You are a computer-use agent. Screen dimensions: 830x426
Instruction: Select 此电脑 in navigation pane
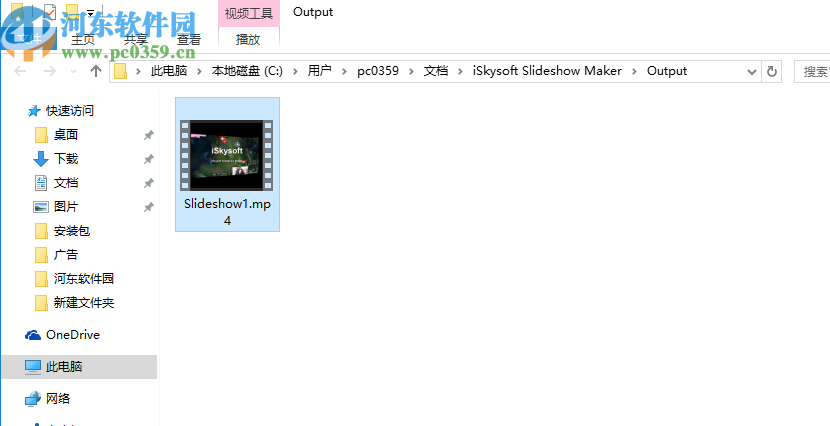[79, 367]
